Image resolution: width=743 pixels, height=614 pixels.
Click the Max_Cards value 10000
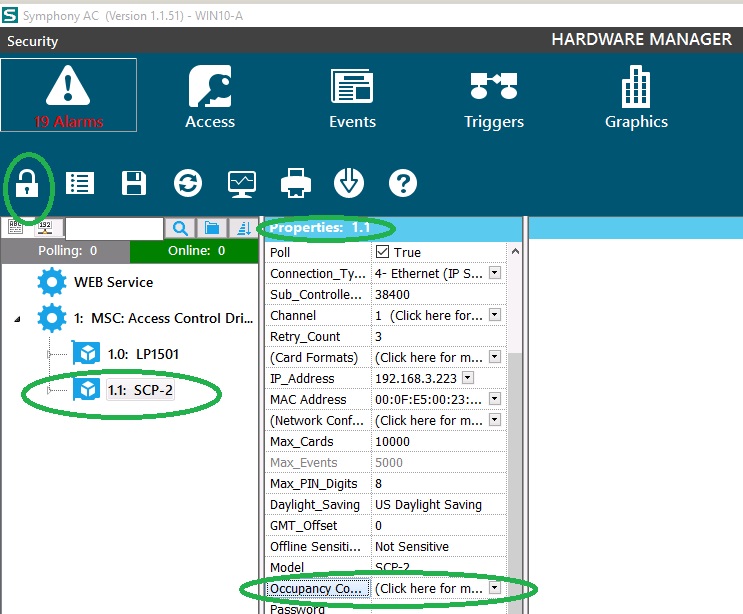[x=392, y=442]
